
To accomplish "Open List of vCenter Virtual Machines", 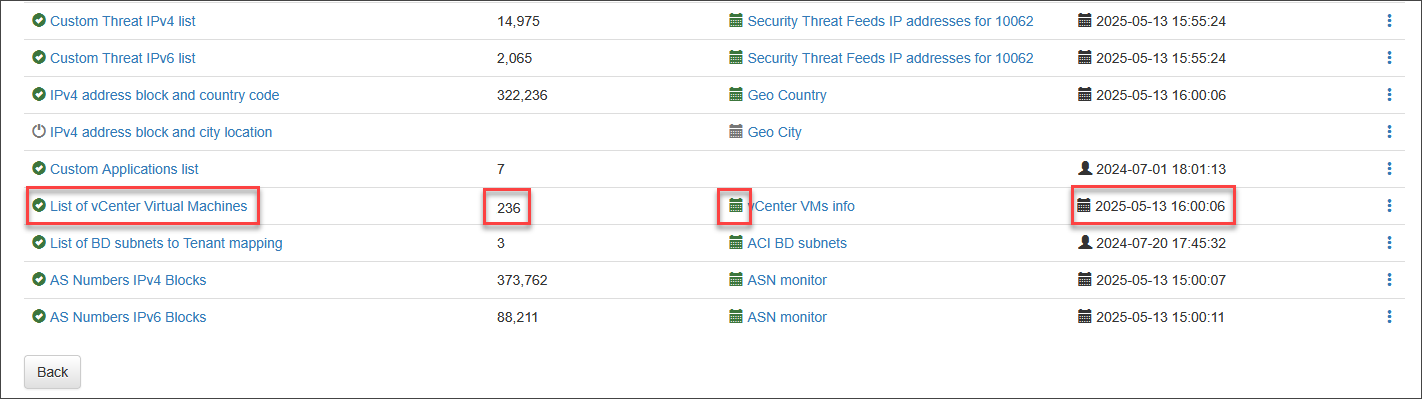I will tap(148, 206).
